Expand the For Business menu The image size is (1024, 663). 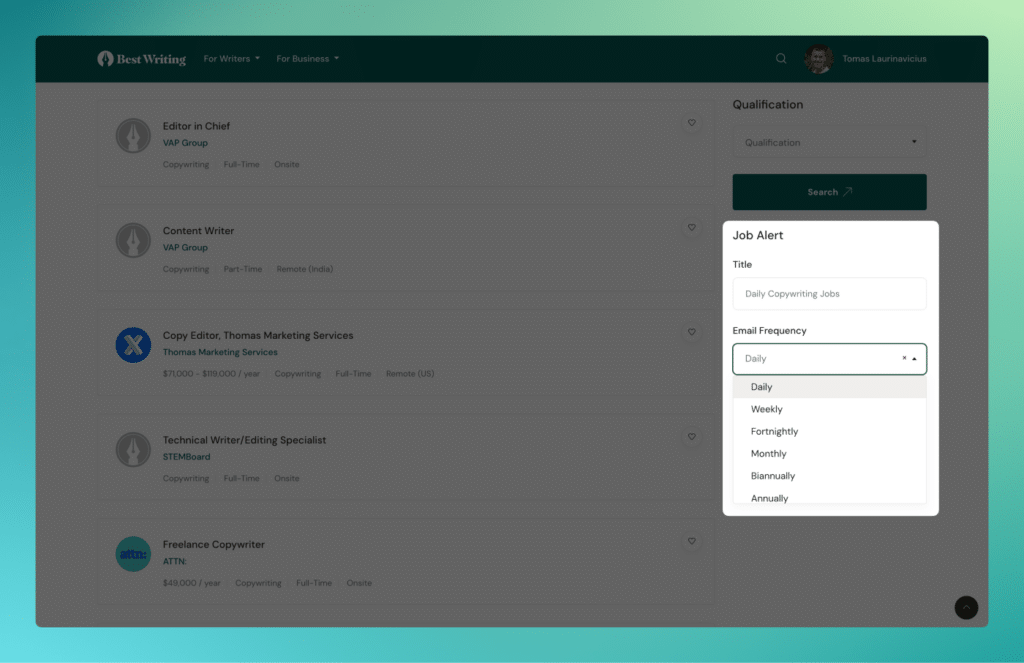pos(308,59)
